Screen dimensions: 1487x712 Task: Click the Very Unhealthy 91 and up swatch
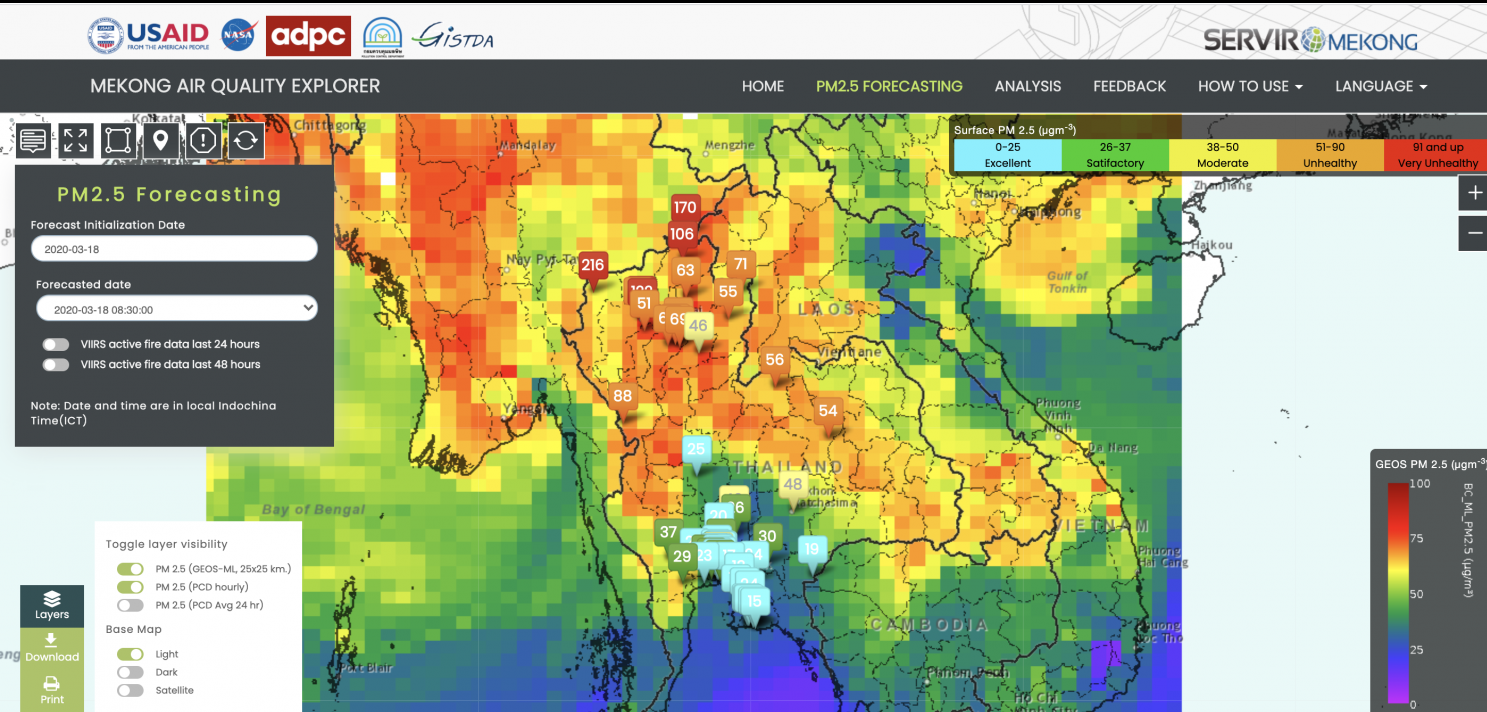1436,155
